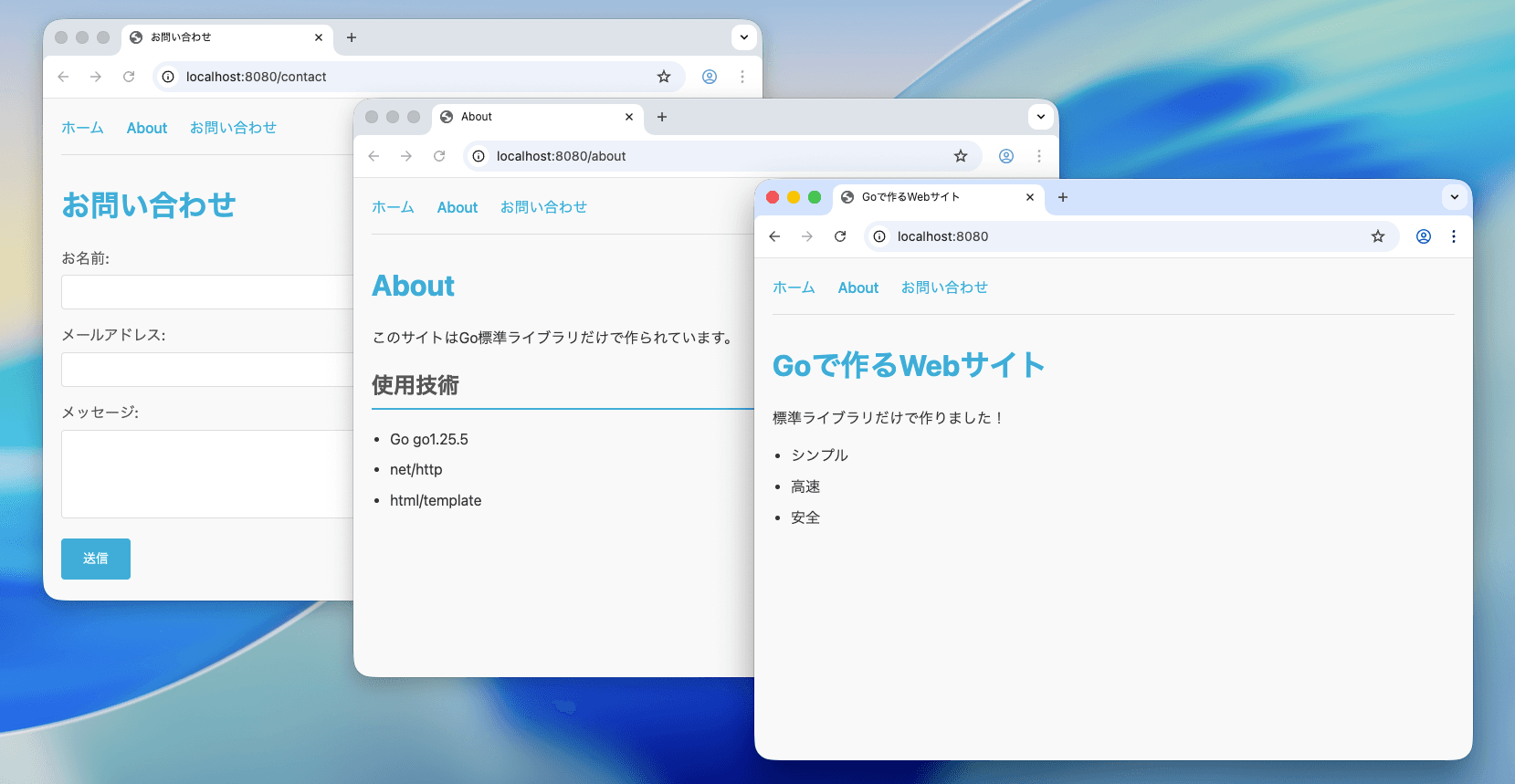Focus the メッセージ text area
The width and height of the screenshot is (1515, 784).
pos(207,474)
